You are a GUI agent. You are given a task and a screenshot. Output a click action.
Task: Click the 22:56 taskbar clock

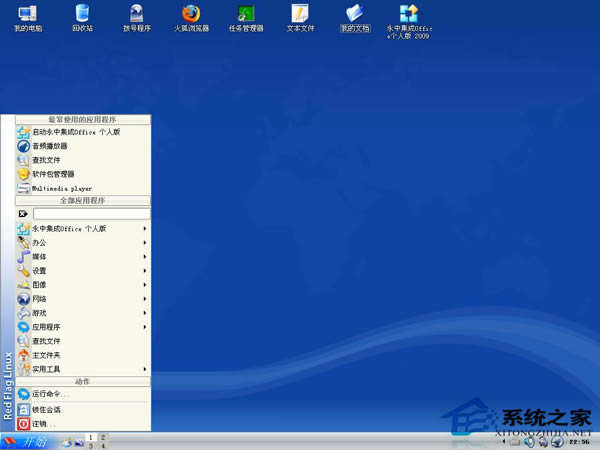point(579,442)
